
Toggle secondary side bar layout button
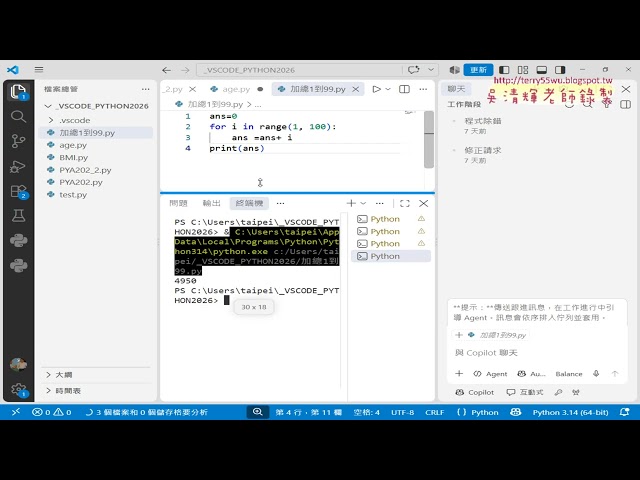[x=560, y=70]
